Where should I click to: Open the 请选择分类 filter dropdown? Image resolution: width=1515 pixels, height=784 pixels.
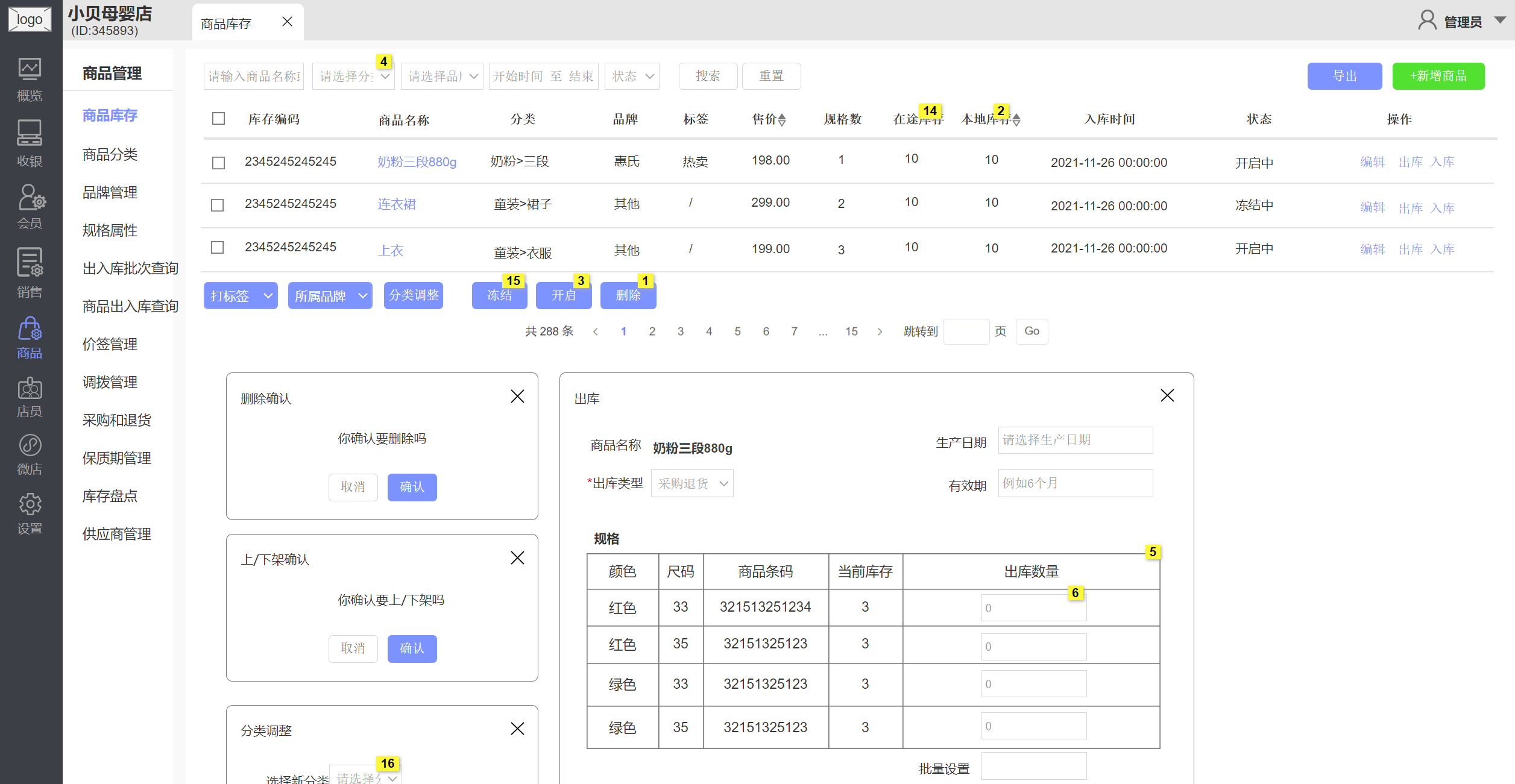click(353, 77)
